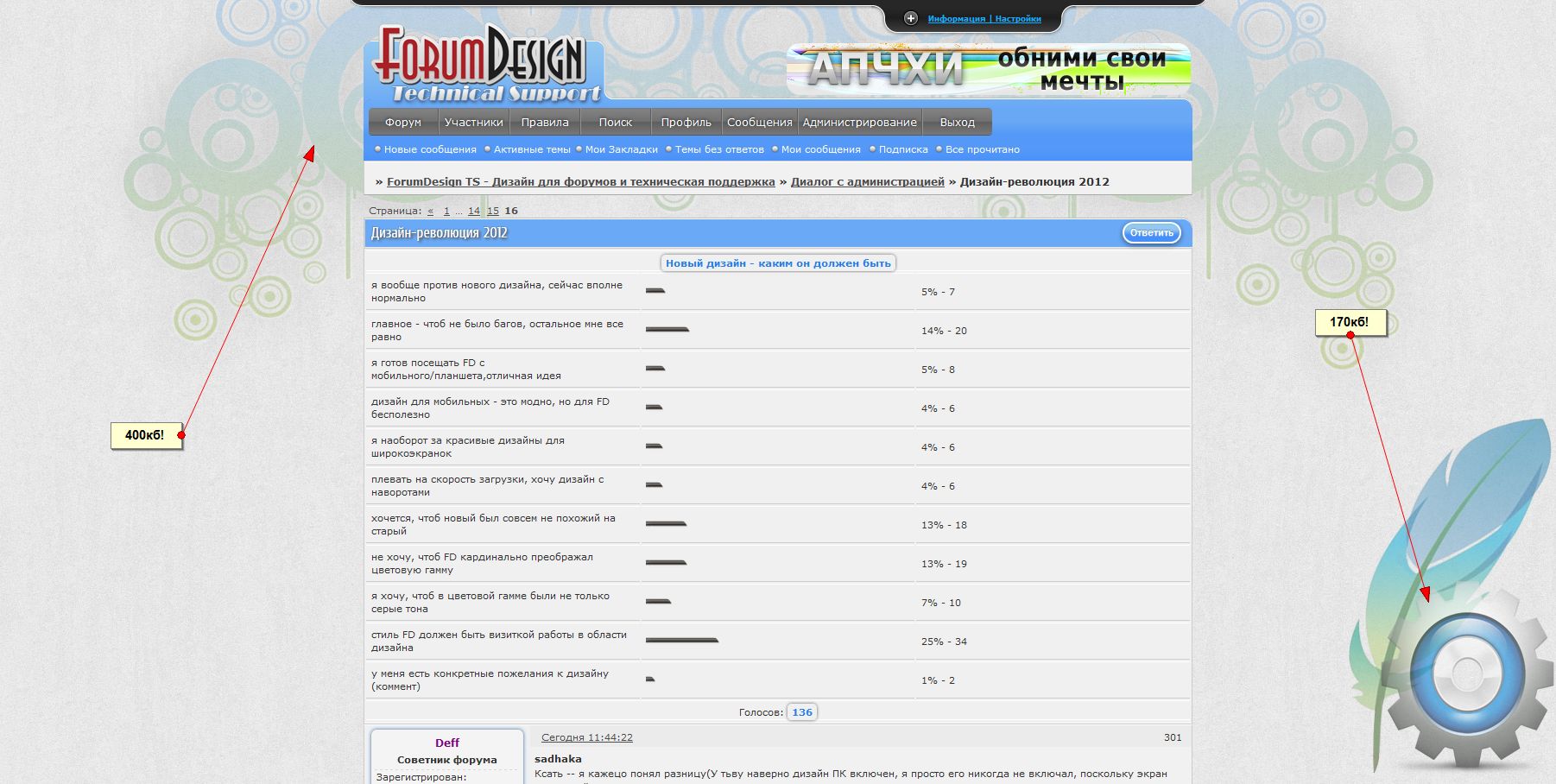Show Новые сообщения
This screenshot has width=1556, height=784.
pos(430,149)
